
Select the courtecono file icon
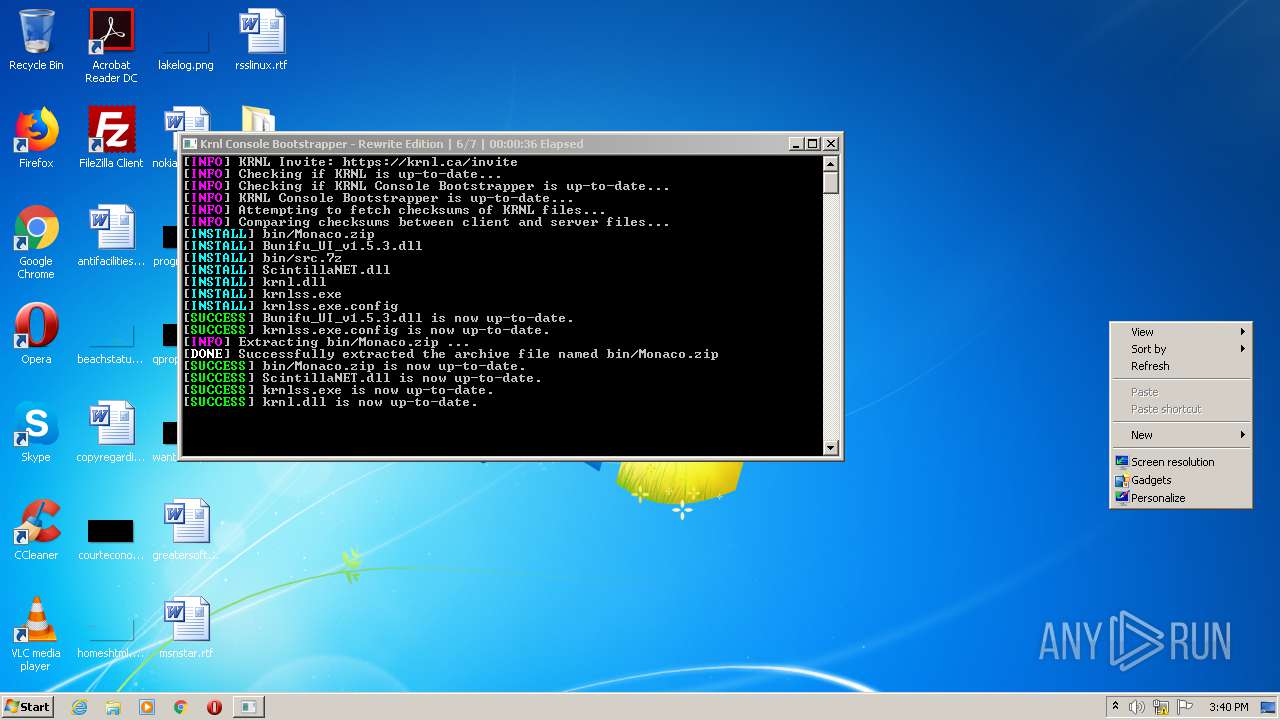[x=111, y=538]
